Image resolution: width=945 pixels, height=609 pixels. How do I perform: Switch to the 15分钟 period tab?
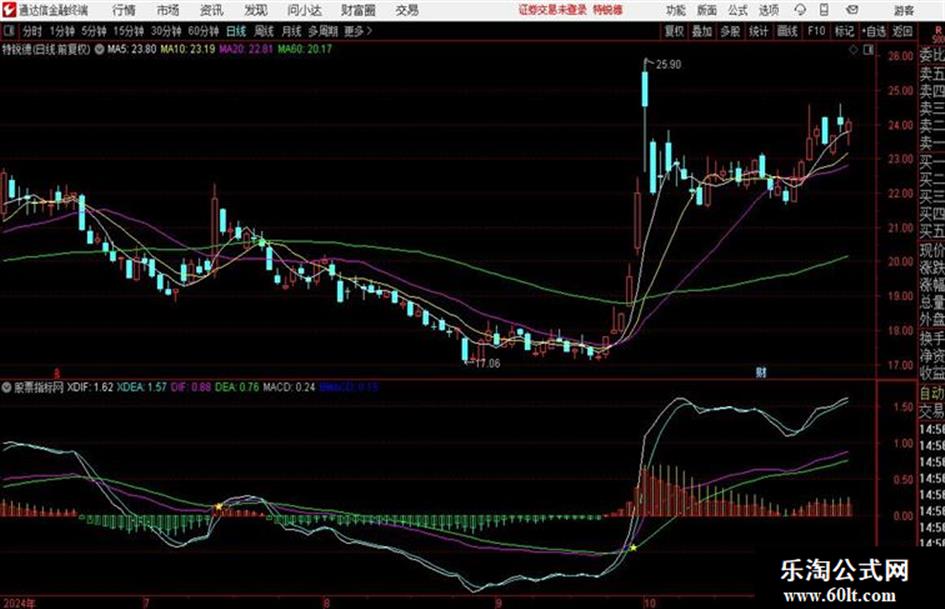pos(128,31)
